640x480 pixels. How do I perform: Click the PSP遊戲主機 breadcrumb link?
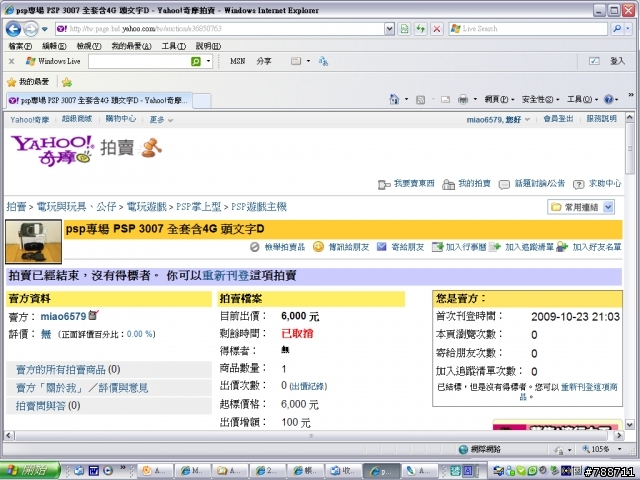(x=259, y=207)
